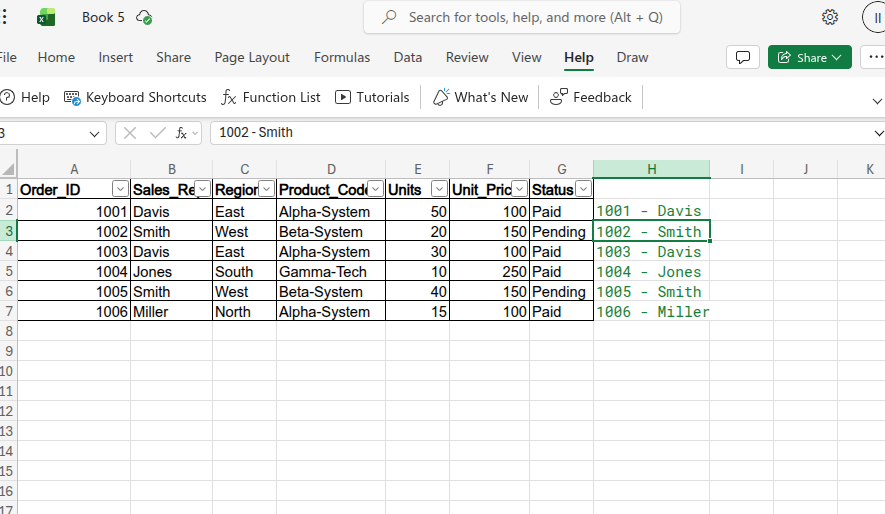Select the Gamma-Tech cell
Image resolution: width=885 pixels, height=514 pixels.
pyautogui.click(x=331, y=271)
